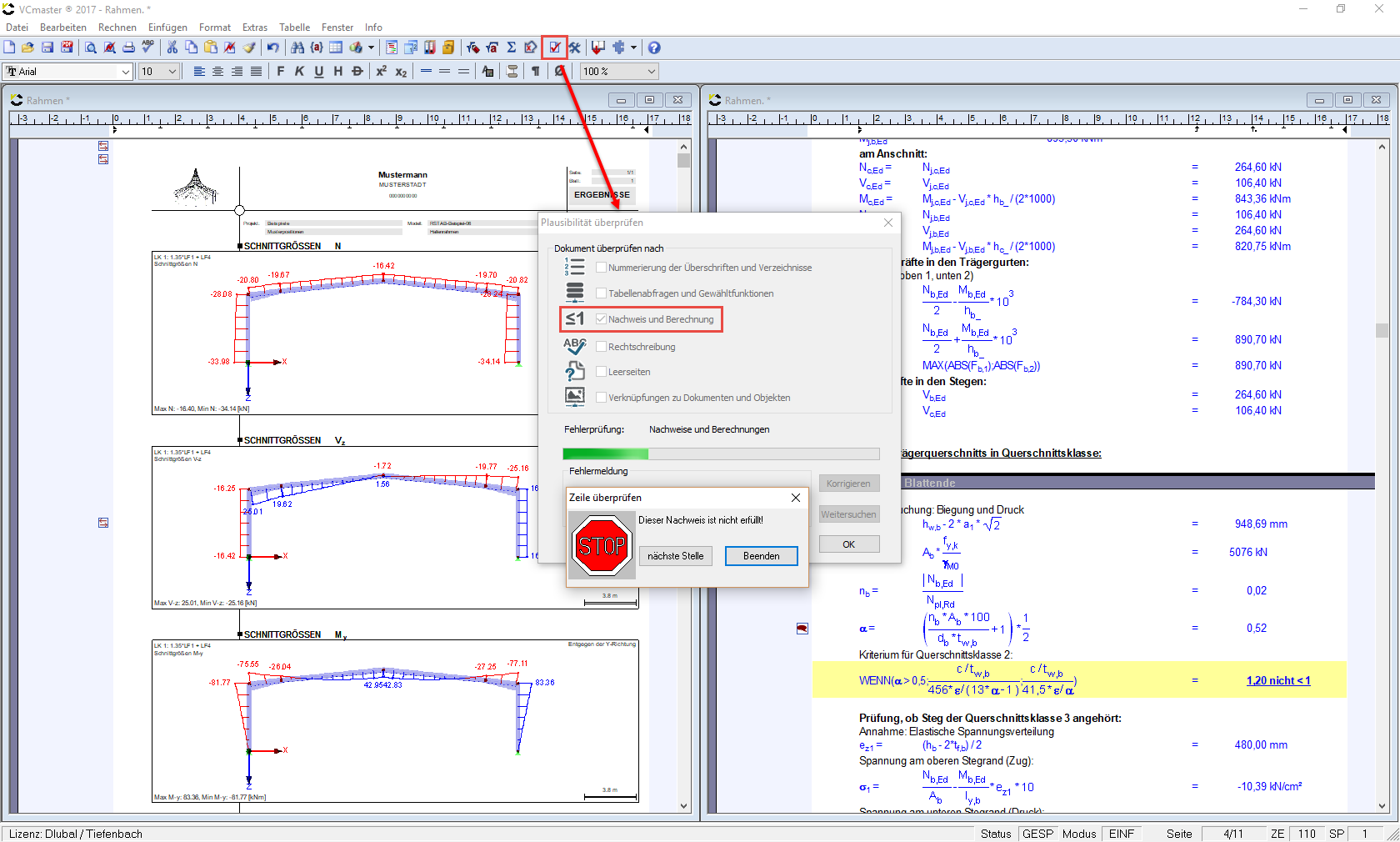Open search with the binoculars icon
This screenshot has height=842, width=1400.
[297, 48]
